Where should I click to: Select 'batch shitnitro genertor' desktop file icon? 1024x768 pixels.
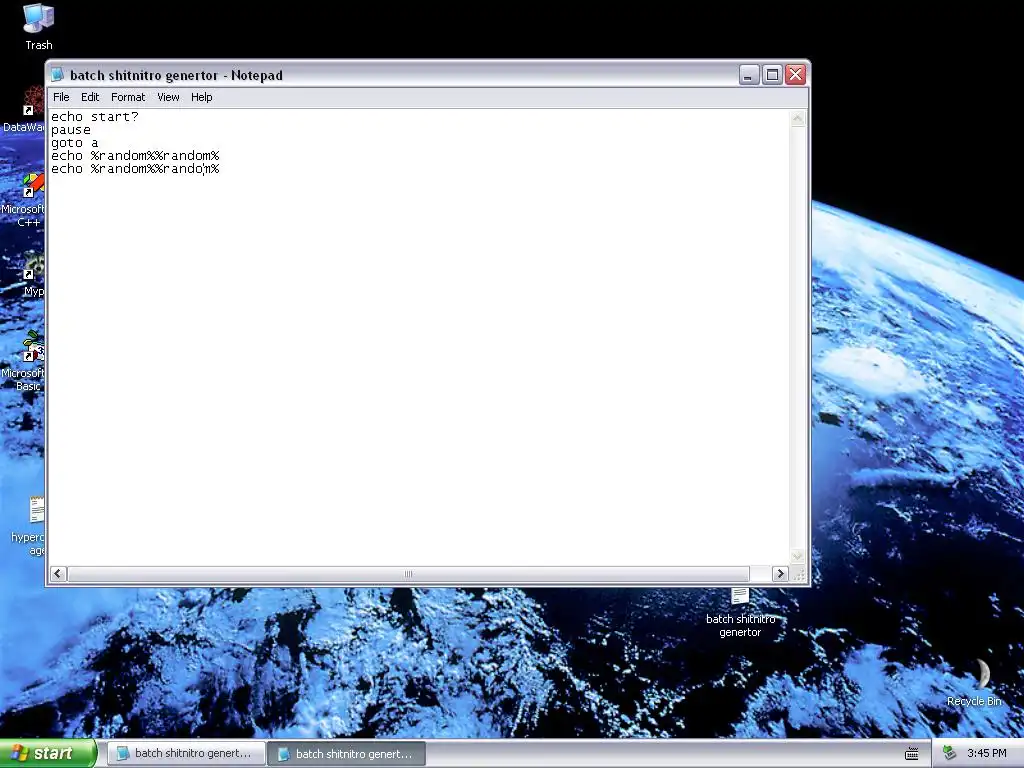click(x=740, y=613)
